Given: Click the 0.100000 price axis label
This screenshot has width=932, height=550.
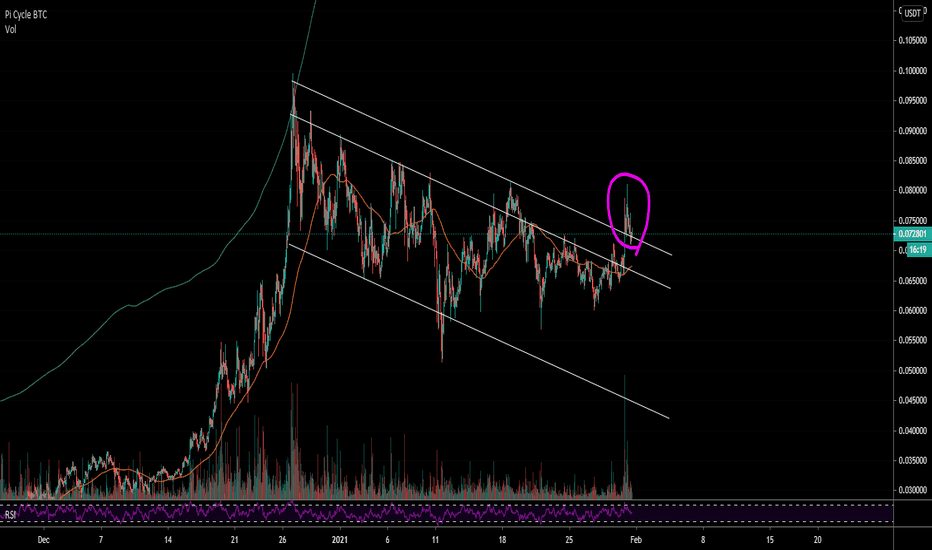Looking at the screenshot, I should (x=912, y=71).
